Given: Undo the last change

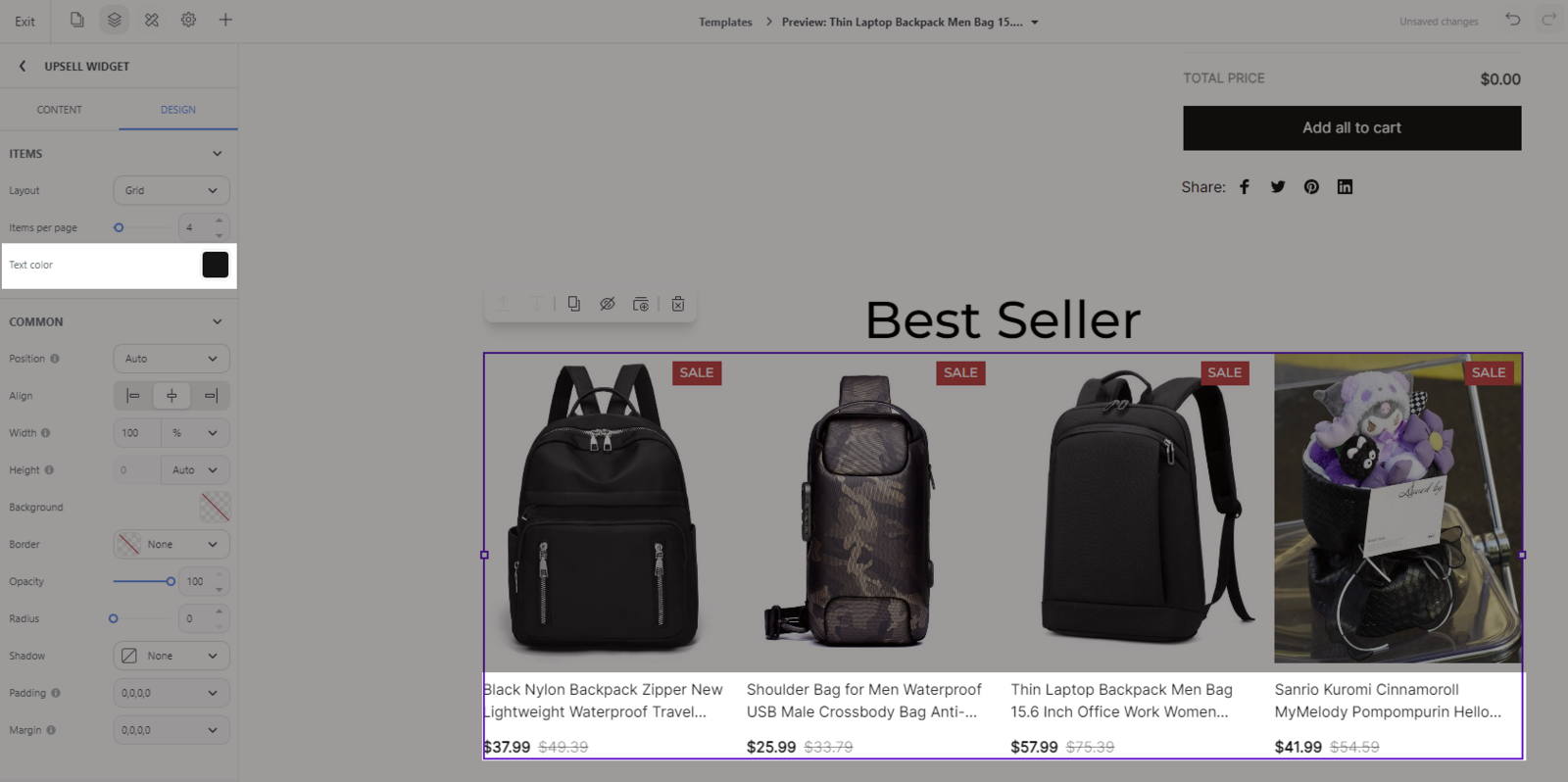Looking at the screenshot, I should click(x=1513, y=20).
